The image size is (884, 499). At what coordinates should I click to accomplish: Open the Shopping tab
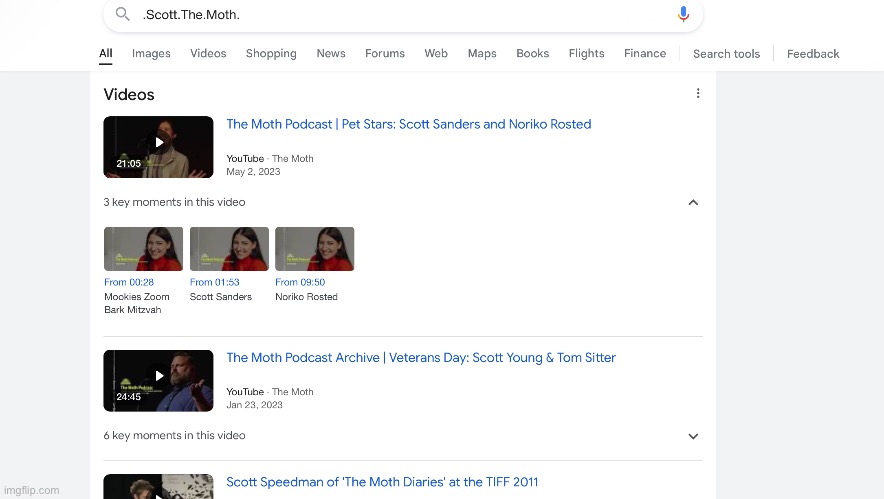(x=271, y=54)
